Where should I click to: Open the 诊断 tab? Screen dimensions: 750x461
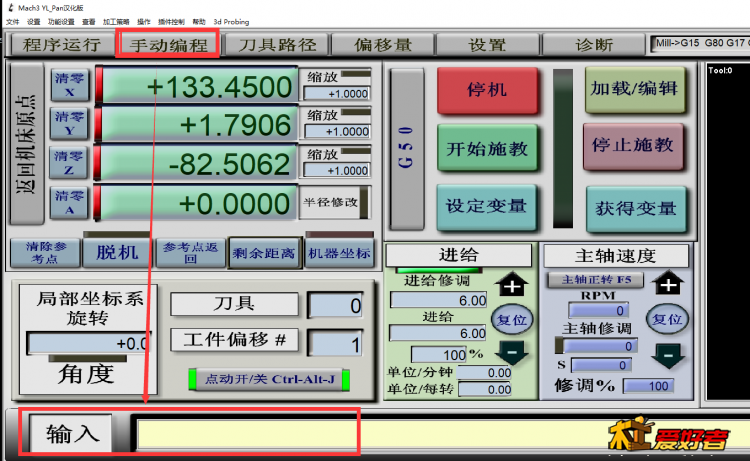(594, 45)
